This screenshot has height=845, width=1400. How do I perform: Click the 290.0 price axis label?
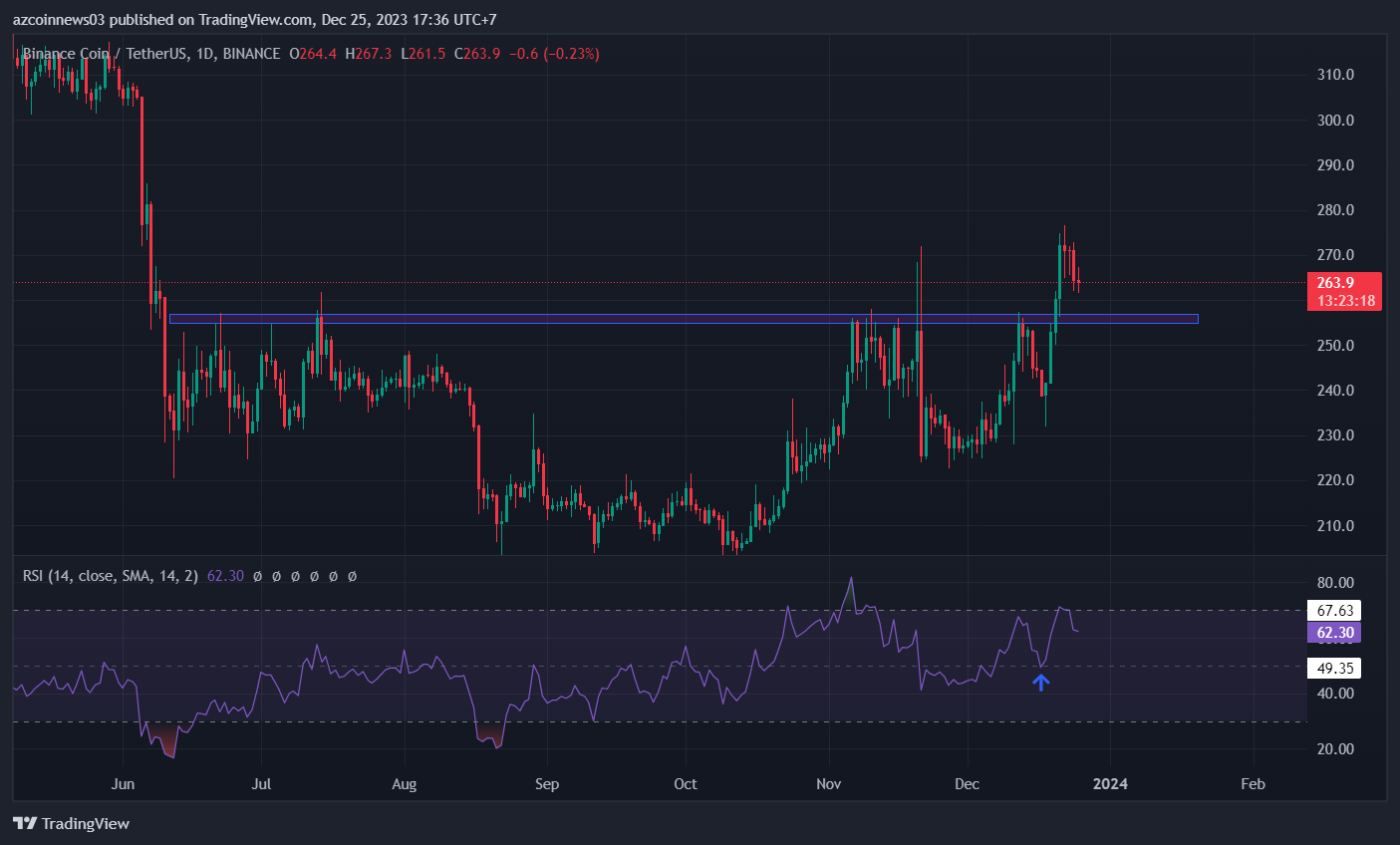[1335, 164]
